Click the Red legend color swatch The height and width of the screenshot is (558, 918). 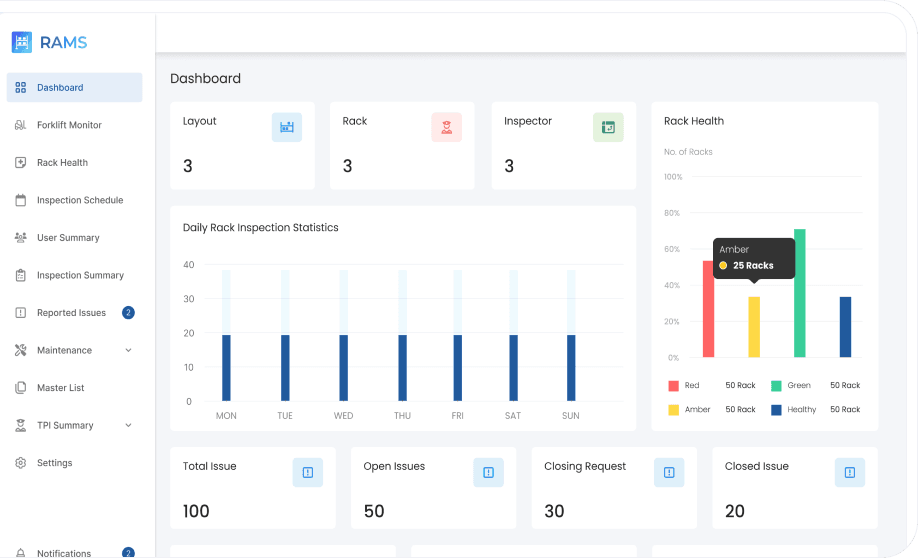coord(673,386)
